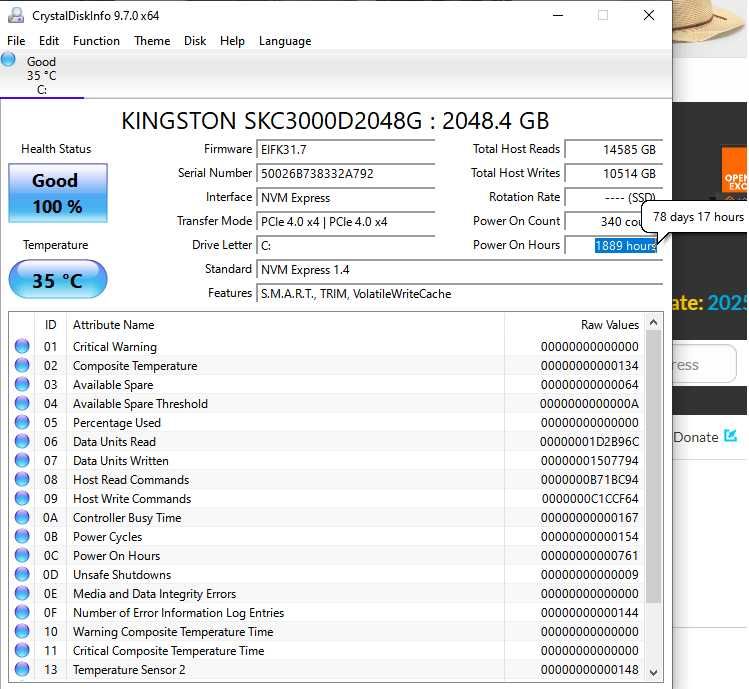Click status orb for Composite Temperature row
The height and width of the screenshot is (689, 749).
pos(22,366)
